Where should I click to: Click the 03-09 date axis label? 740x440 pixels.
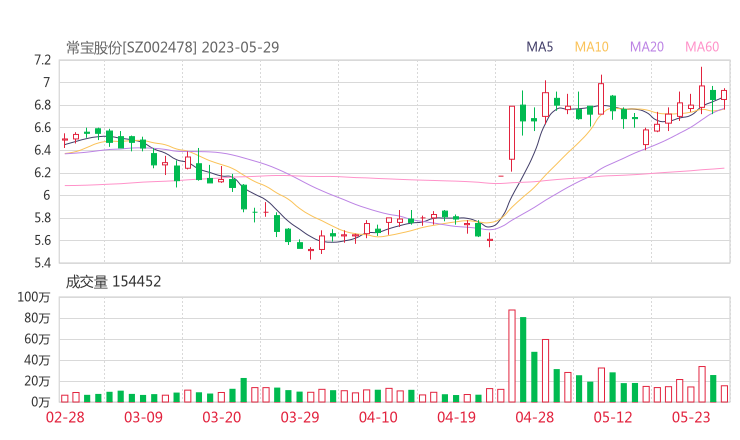(x=143, y=417)
